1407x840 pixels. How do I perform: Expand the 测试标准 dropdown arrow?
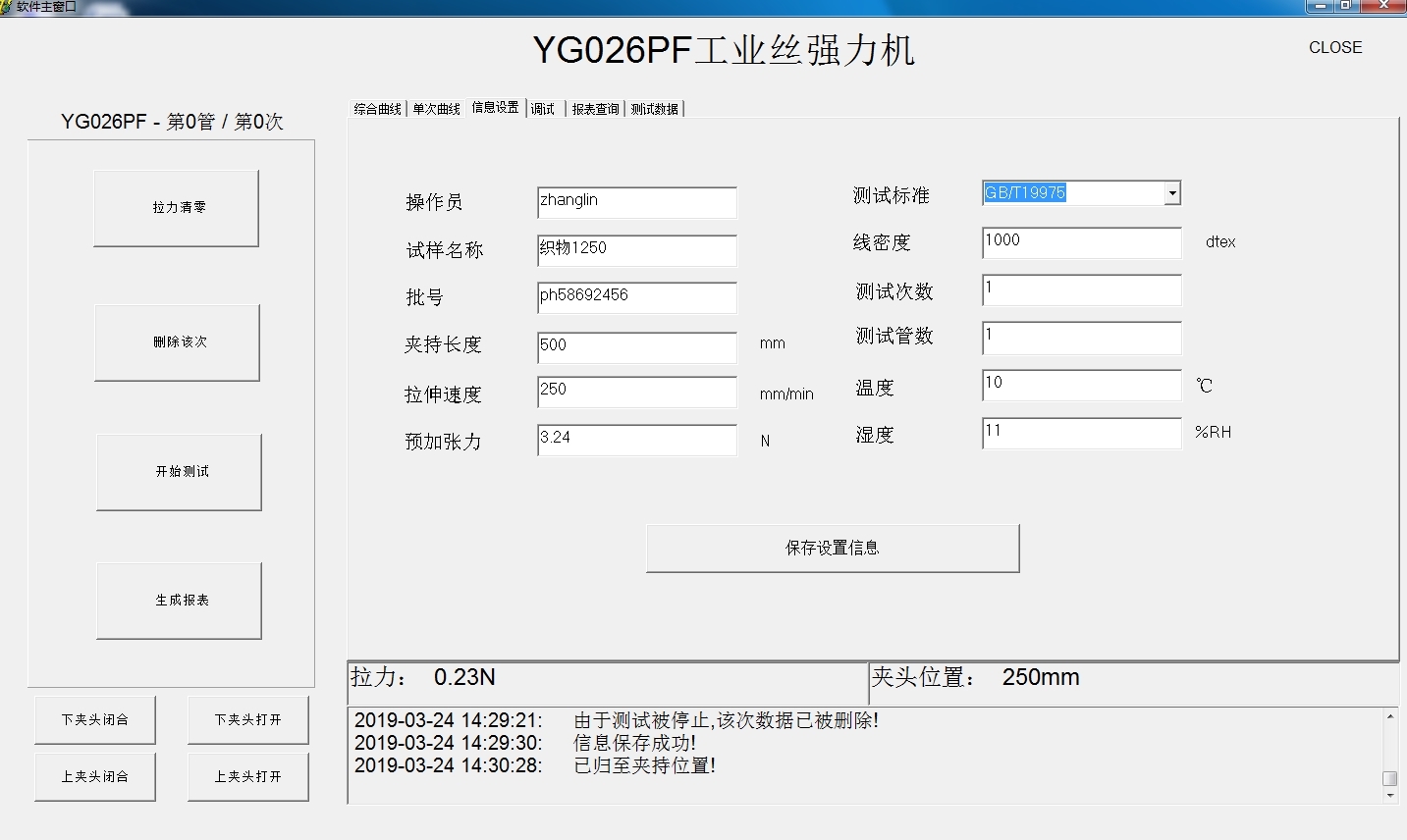pos(1172,193)
